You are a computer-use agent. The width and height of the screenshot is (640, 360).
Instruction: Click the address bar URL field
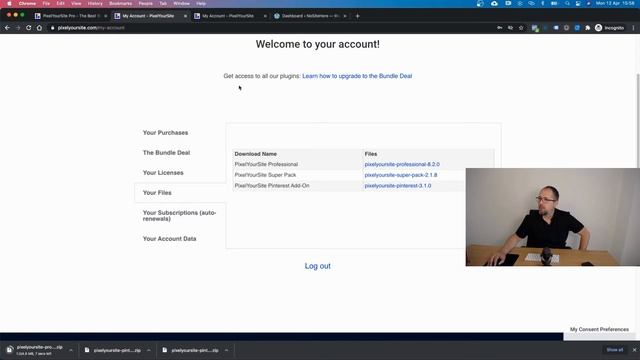click(269, 28)
